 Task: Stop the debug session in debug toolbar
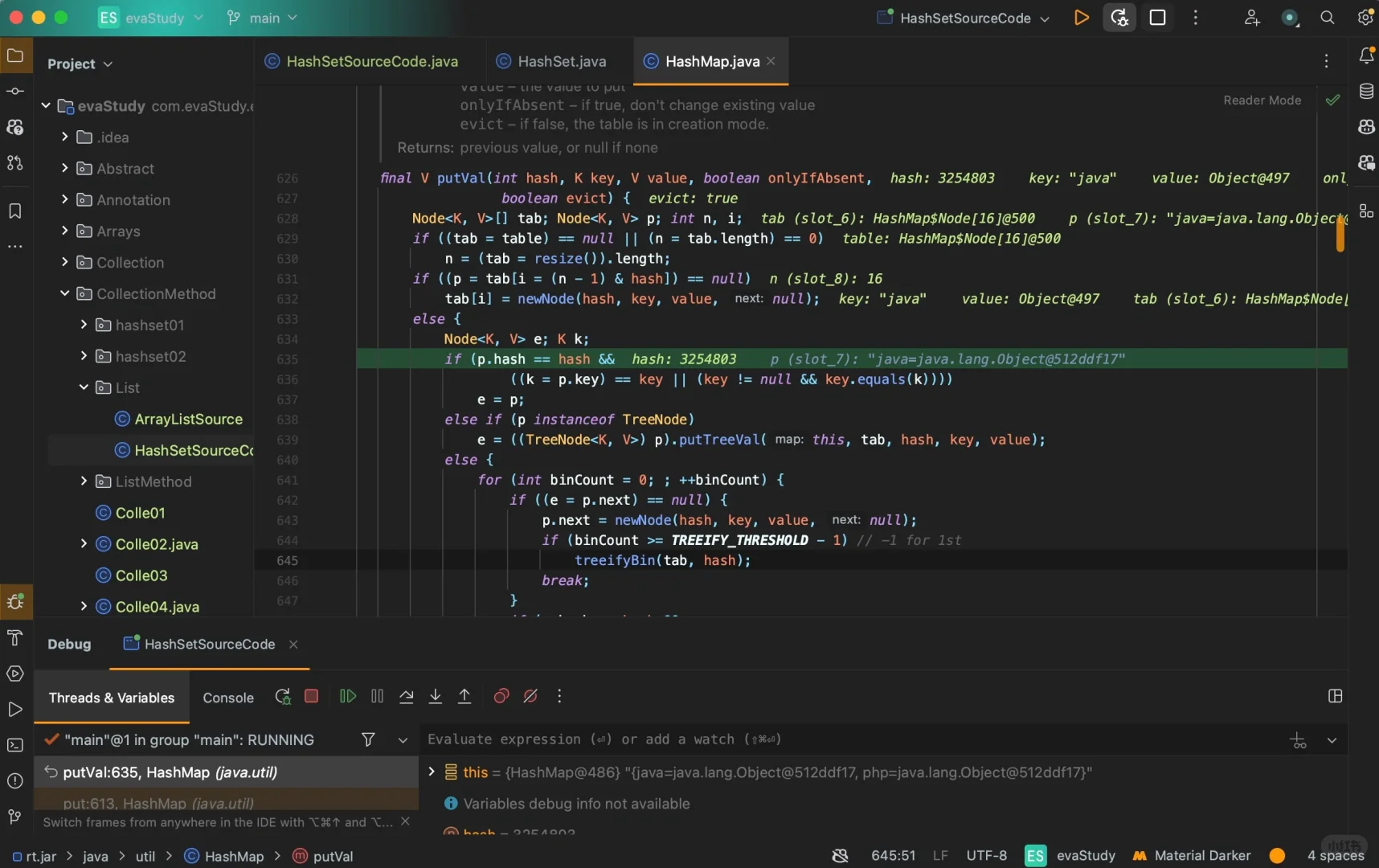(312, 696)
